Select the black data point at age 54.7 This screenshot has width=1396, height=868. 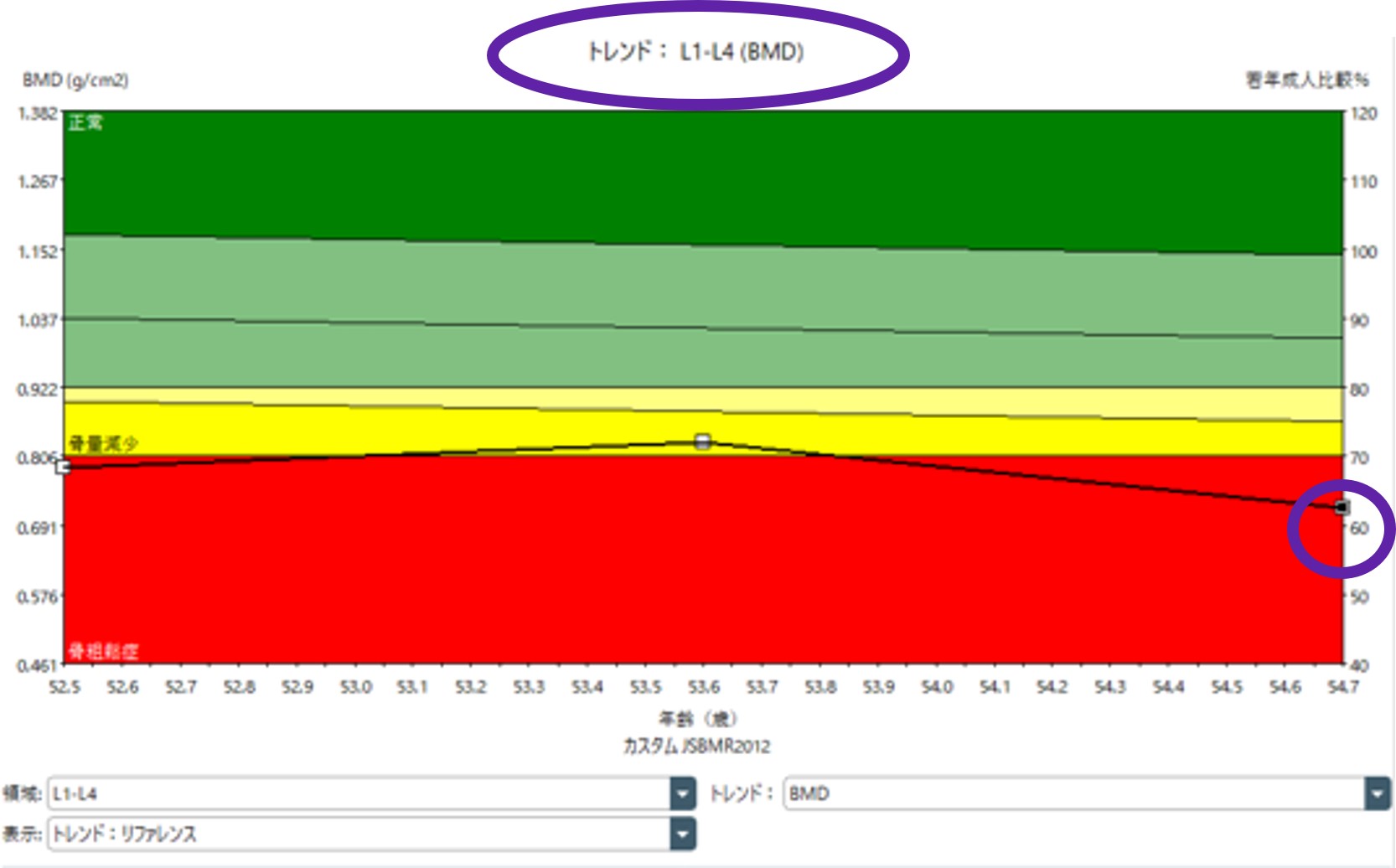pos(1342,507)
